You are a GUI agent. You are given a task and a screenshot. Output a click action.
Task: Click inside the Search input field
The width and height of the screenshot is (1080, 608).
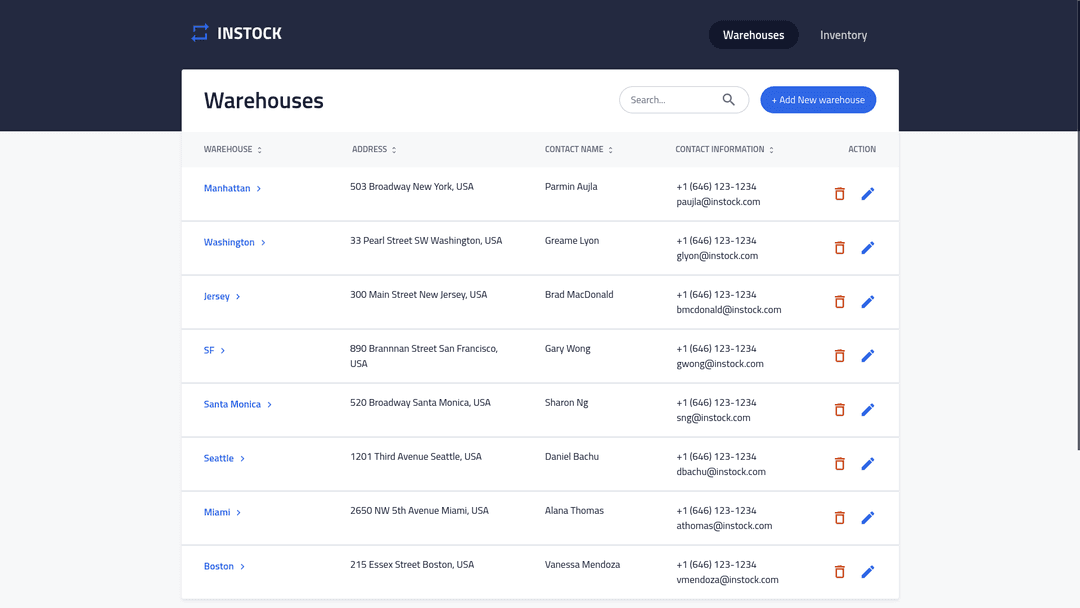(x=670, y=99)
